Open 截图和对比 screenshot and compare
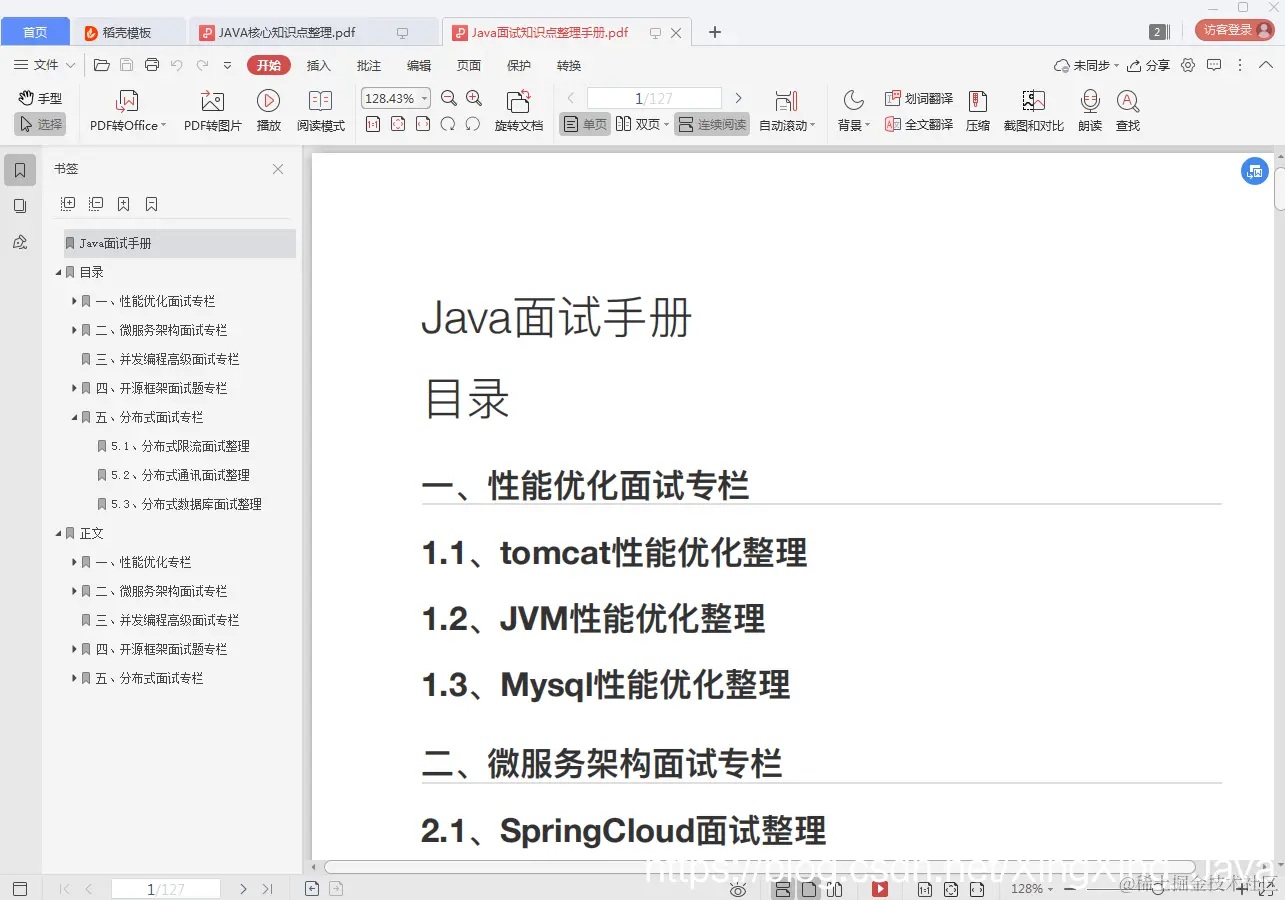Viewport: 1285px width, 900px height. (1034, 110)
